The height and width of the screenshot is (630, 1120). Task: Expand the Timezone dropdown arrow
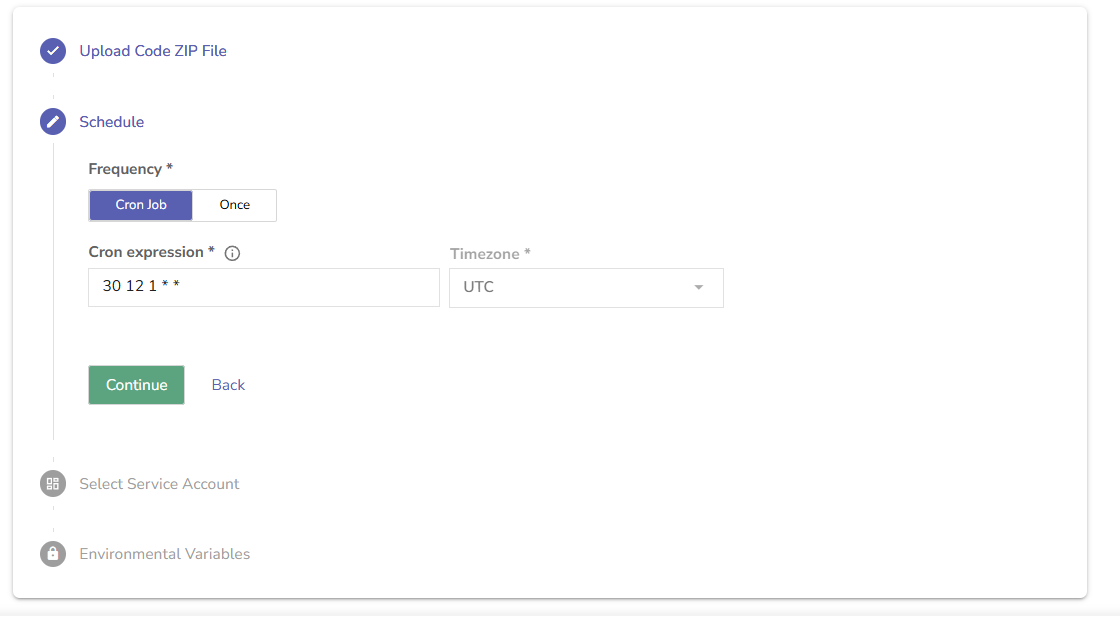click(699, 288)
